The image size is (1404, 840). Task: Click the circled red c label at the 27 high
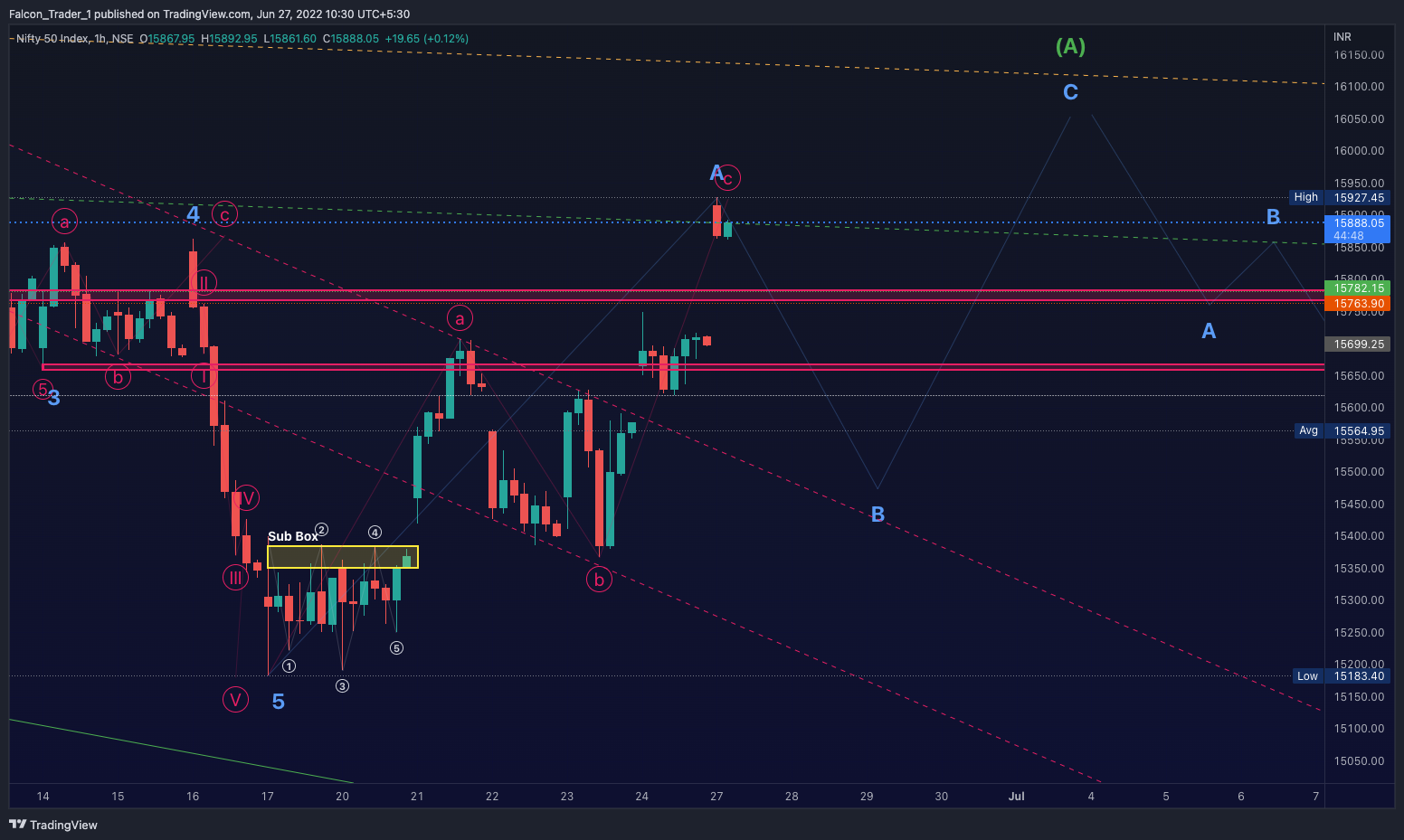tap(728, 178)
